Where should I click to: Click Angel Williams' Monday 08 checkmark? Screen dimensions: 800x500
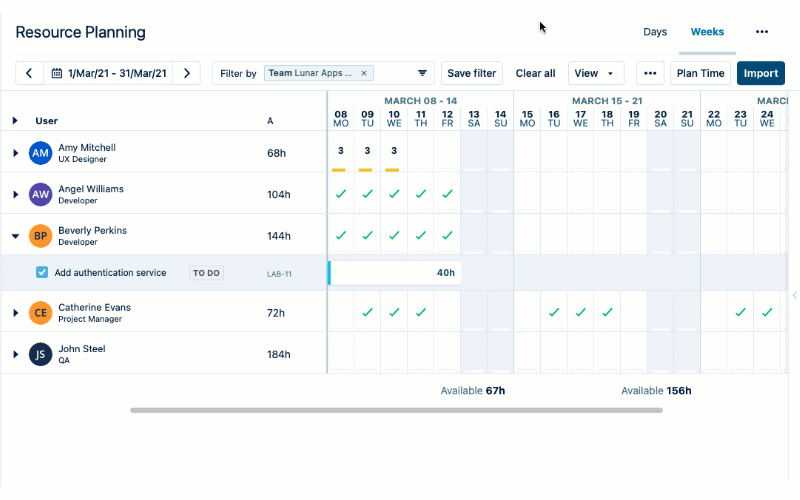[x=340, y=194]
